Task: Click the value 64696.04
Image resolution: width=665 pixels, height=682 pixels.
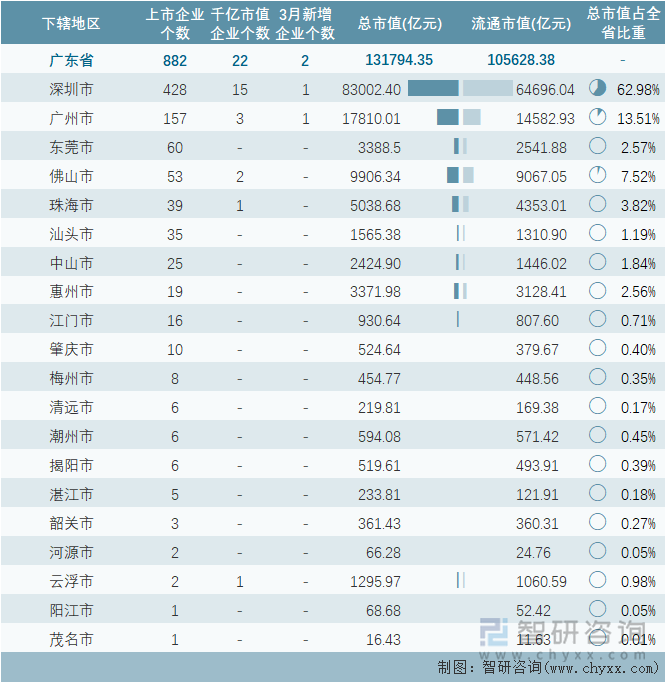Action: point(545,90)
